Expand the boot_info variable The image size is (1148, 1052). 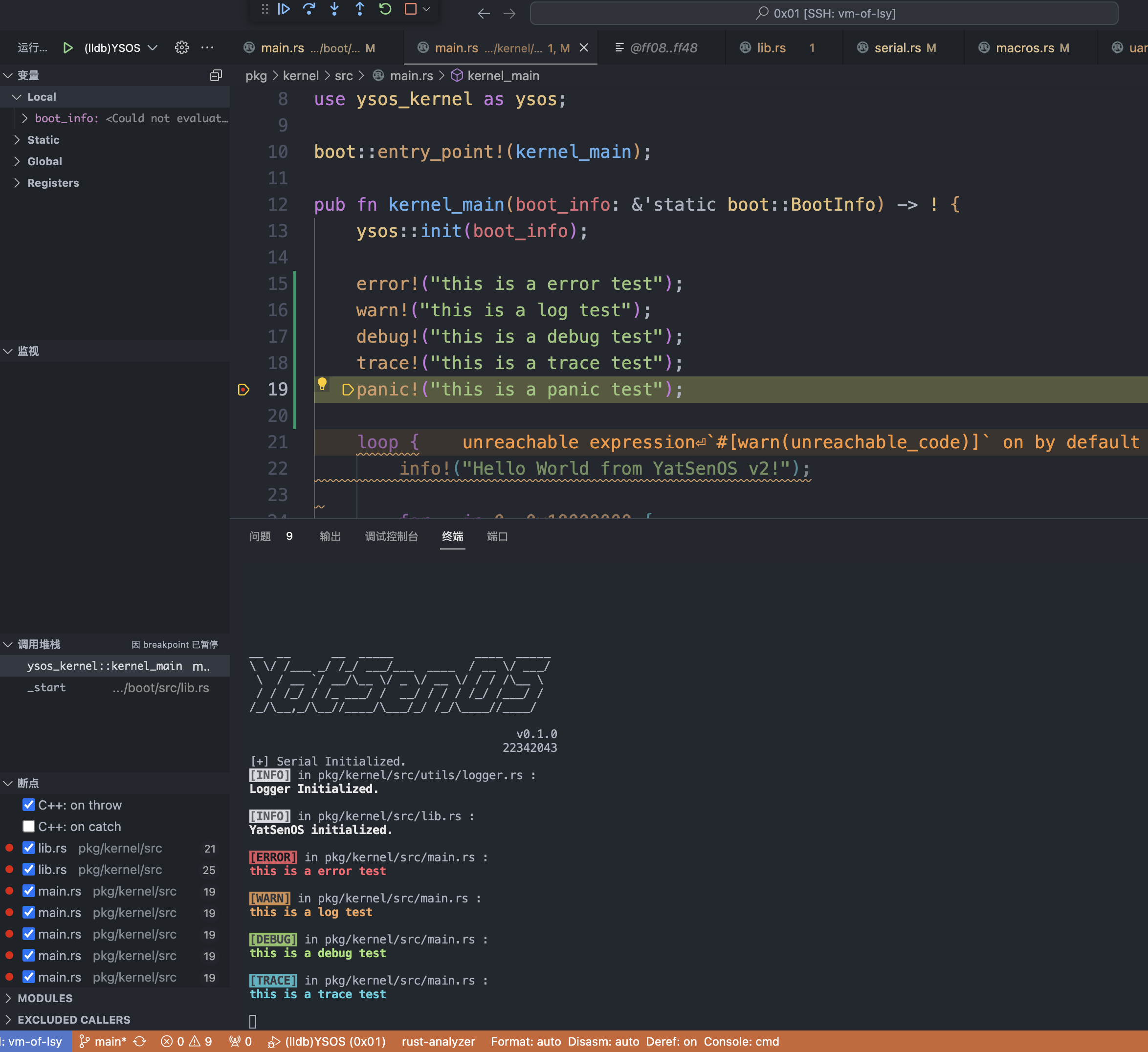(24, 118)
